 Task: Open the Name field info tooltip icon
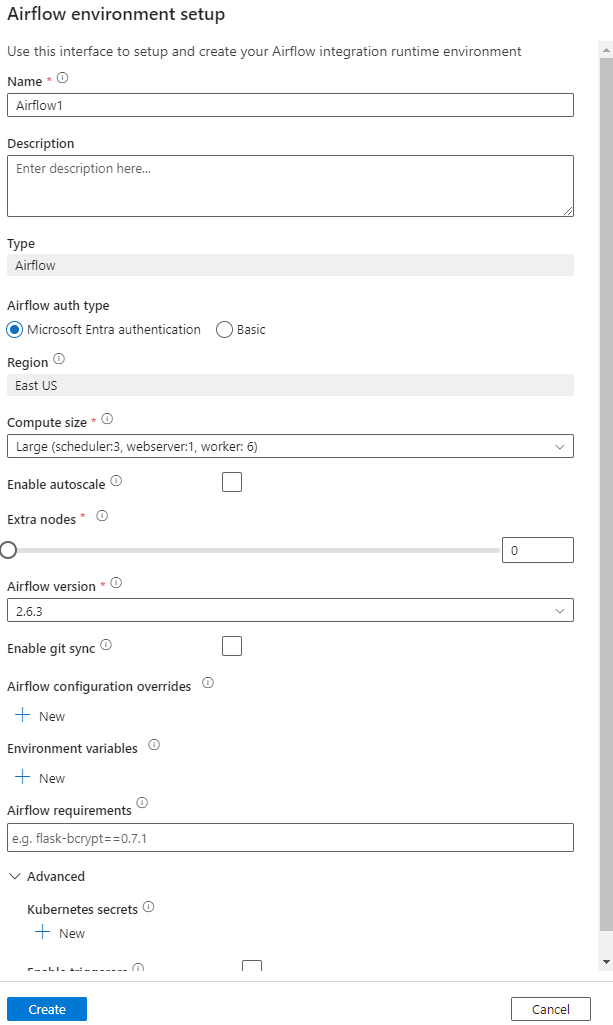pos(61,78)
